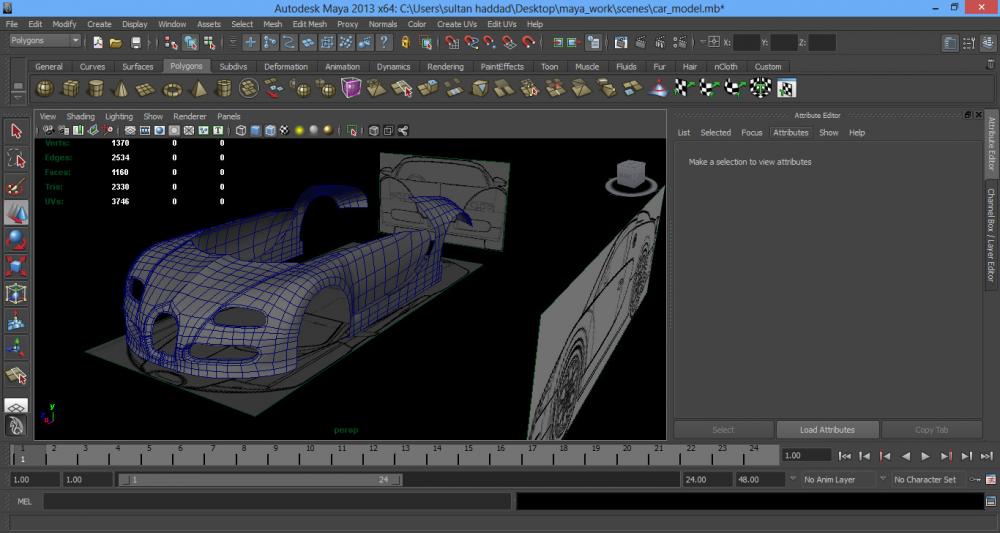The height and width of the screenshot is (533, 1000).
Task: Create a polygon sphere from the shelf
Action: 45,89
